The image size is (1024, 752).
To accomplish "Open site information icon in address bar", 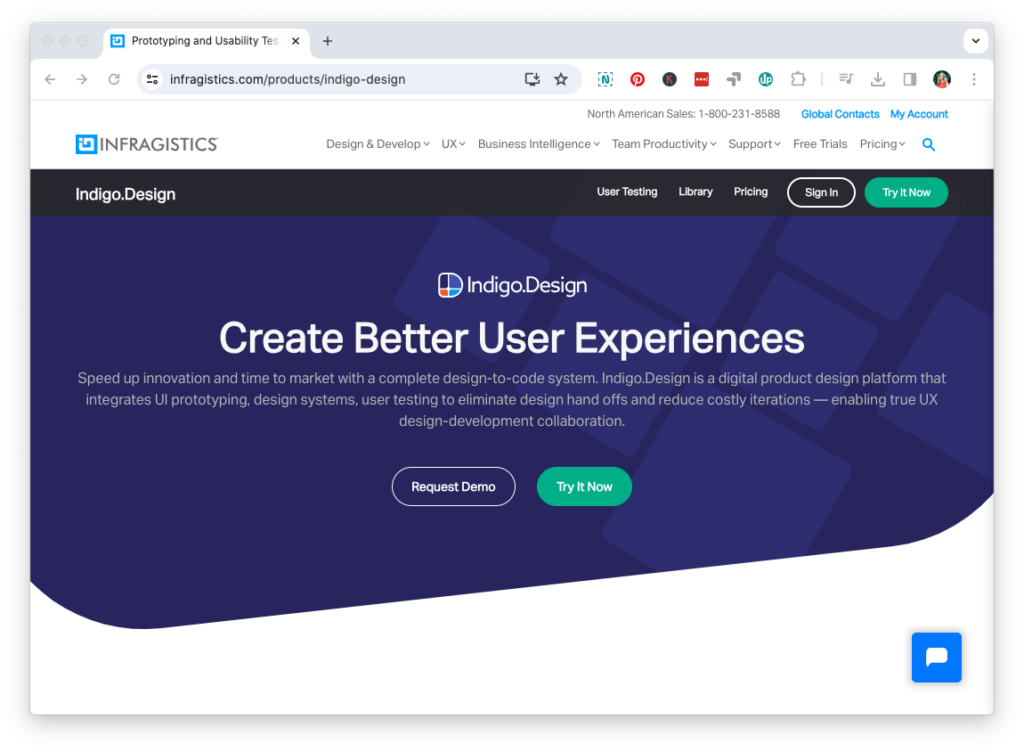I will click(152, 79).
